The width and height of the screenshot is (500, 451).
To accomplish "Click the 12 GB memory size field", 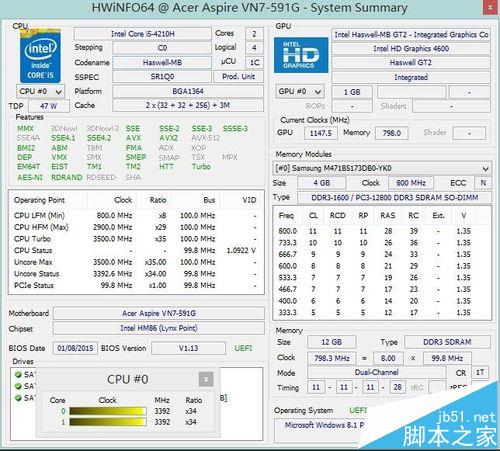I will pos(331,342).
